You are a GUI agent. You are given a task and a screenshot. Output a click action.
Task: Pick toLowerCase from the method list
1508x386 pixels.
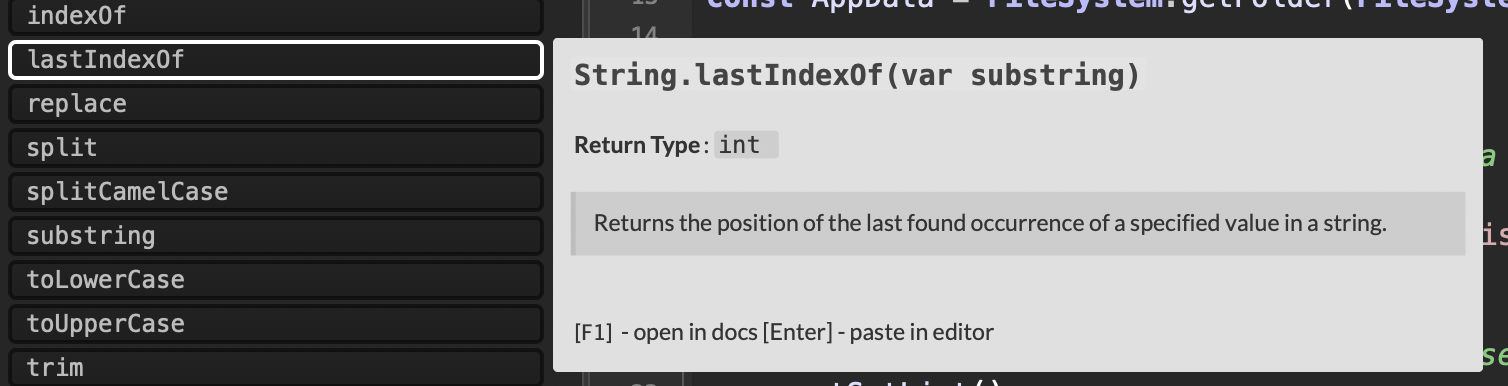(x=275, y=280)
